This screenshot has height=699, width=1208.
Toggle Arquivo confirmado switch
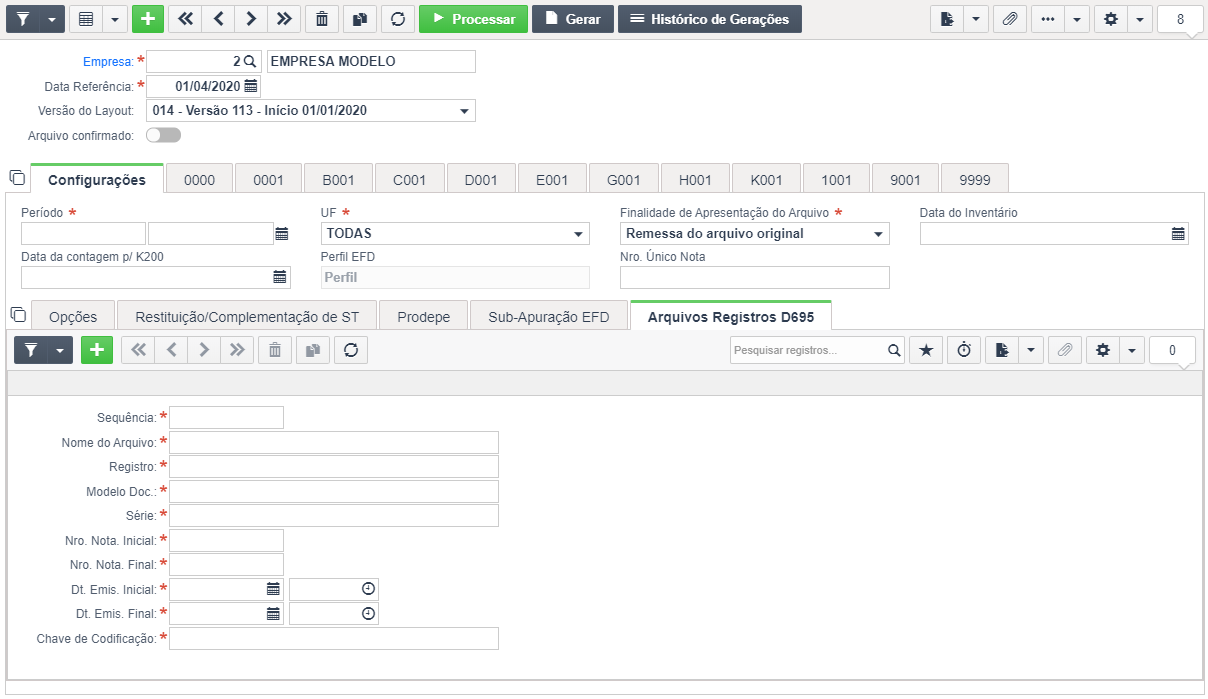point(163,135)
